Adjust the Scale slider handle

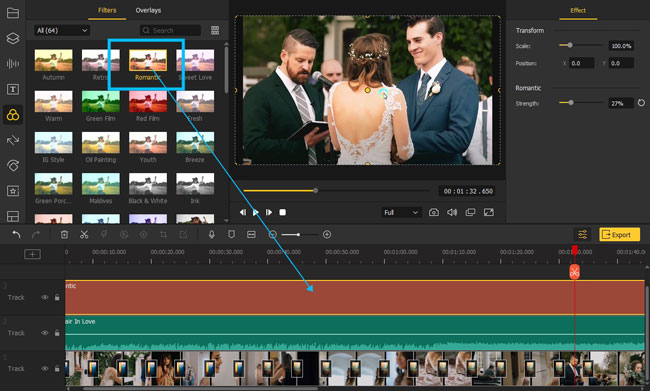570,45
